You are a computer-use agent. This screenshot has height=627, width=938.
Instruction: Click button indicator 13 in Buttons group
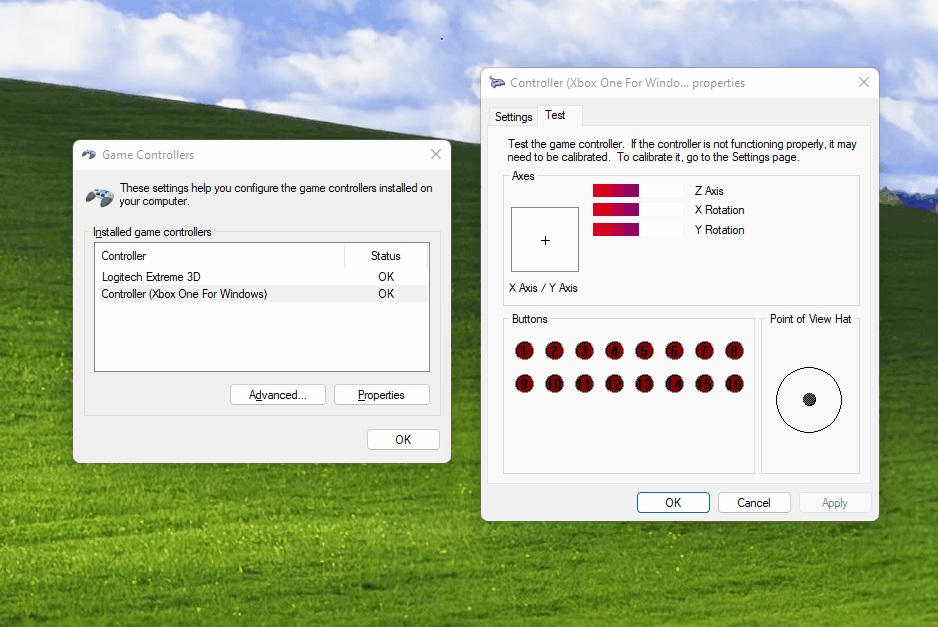tap(644, 383)
